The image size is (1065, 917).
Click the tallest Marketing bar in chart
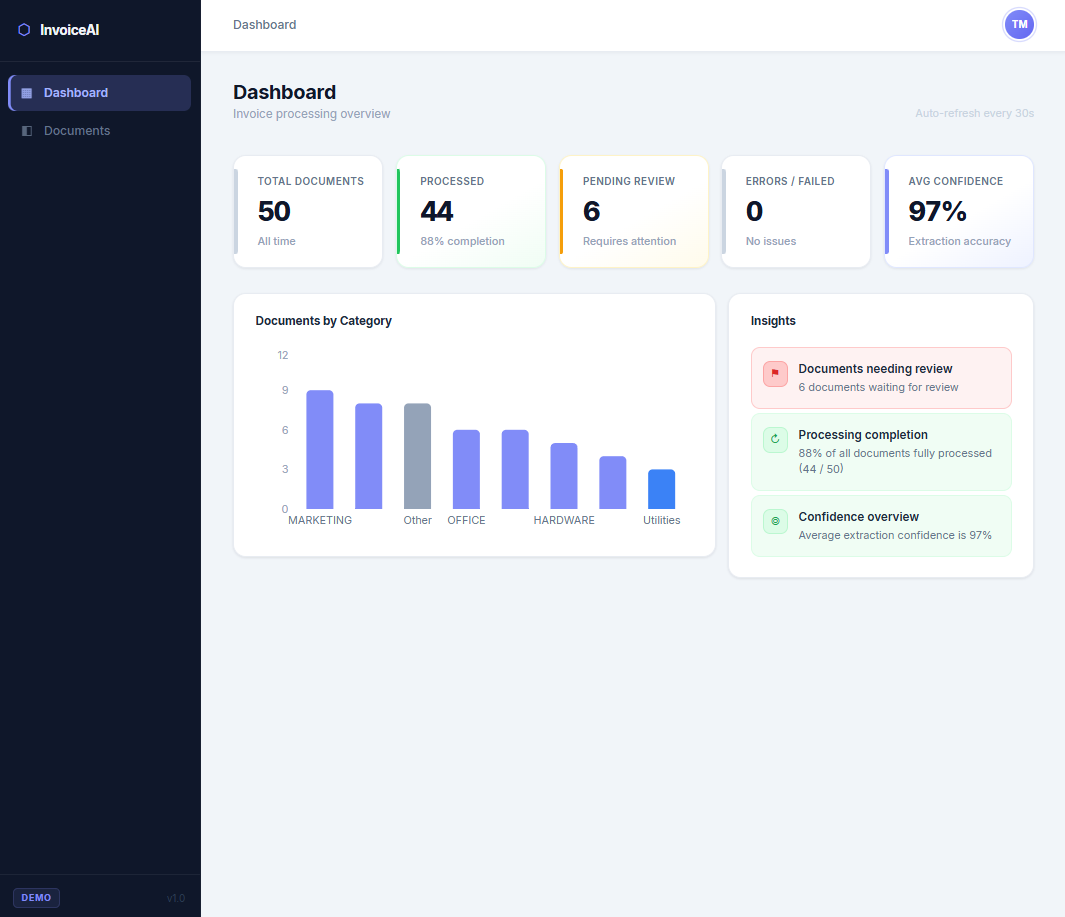(x=320, y=450)
